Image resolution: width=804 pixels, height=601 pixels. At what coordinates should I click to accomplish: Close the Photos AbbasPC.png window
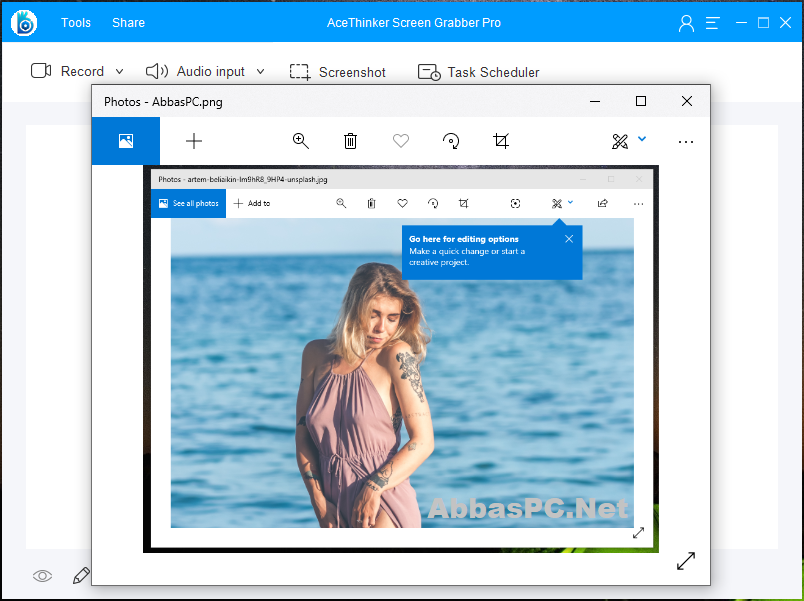click(x=687, y=101)
